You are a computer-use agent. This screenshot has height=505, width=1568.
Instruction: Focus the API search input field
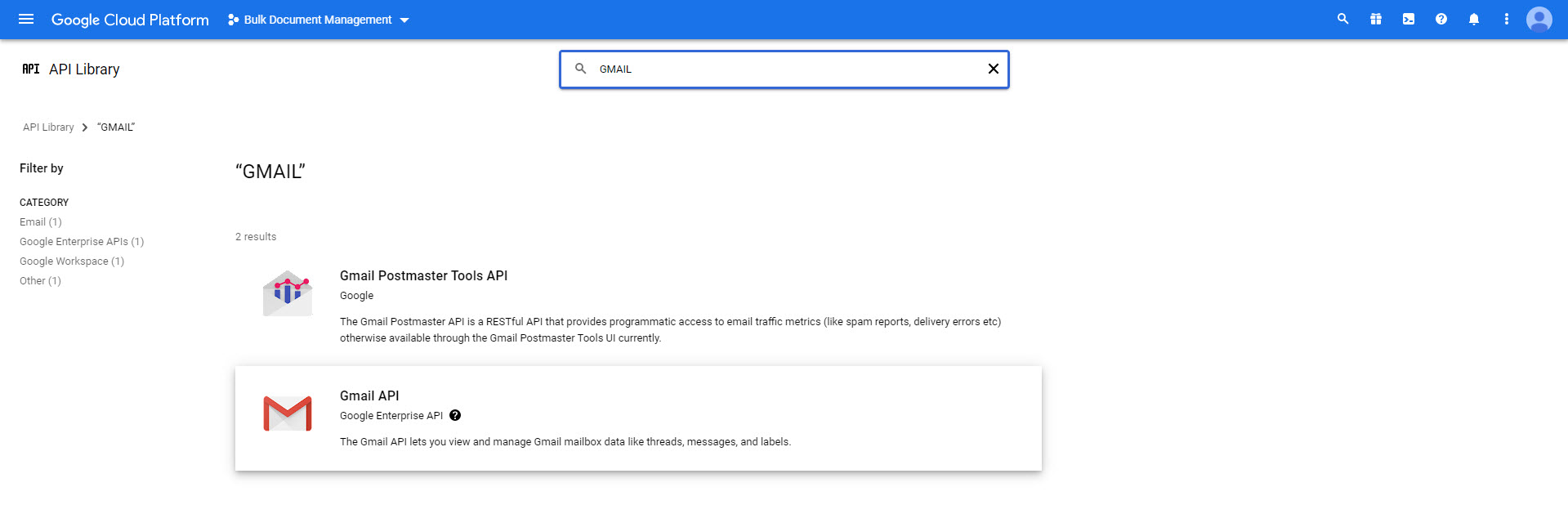pos(784,69)
